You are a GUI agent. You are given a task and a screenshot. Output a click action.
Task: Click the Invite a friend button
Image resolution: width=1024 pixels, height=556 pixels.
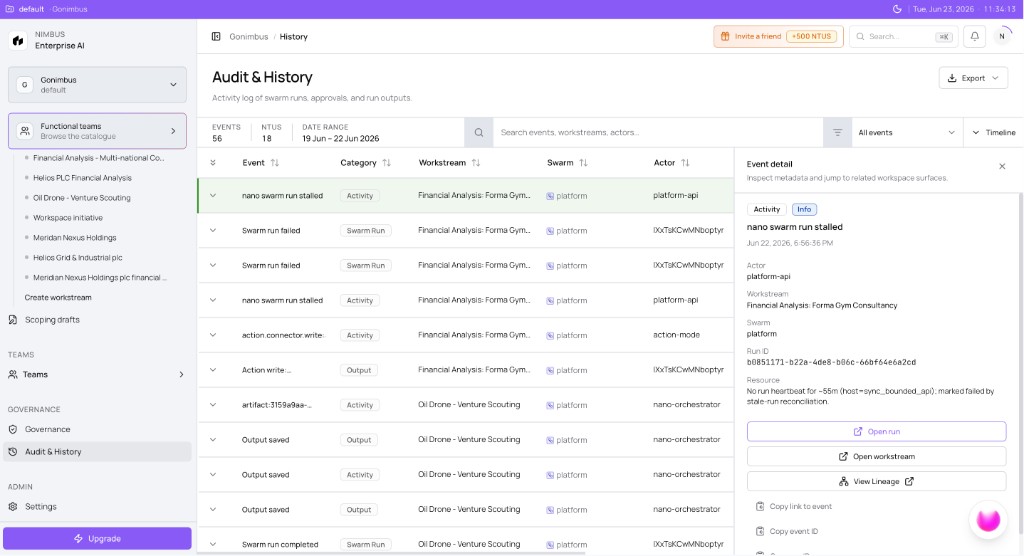[x=778, y=37]
